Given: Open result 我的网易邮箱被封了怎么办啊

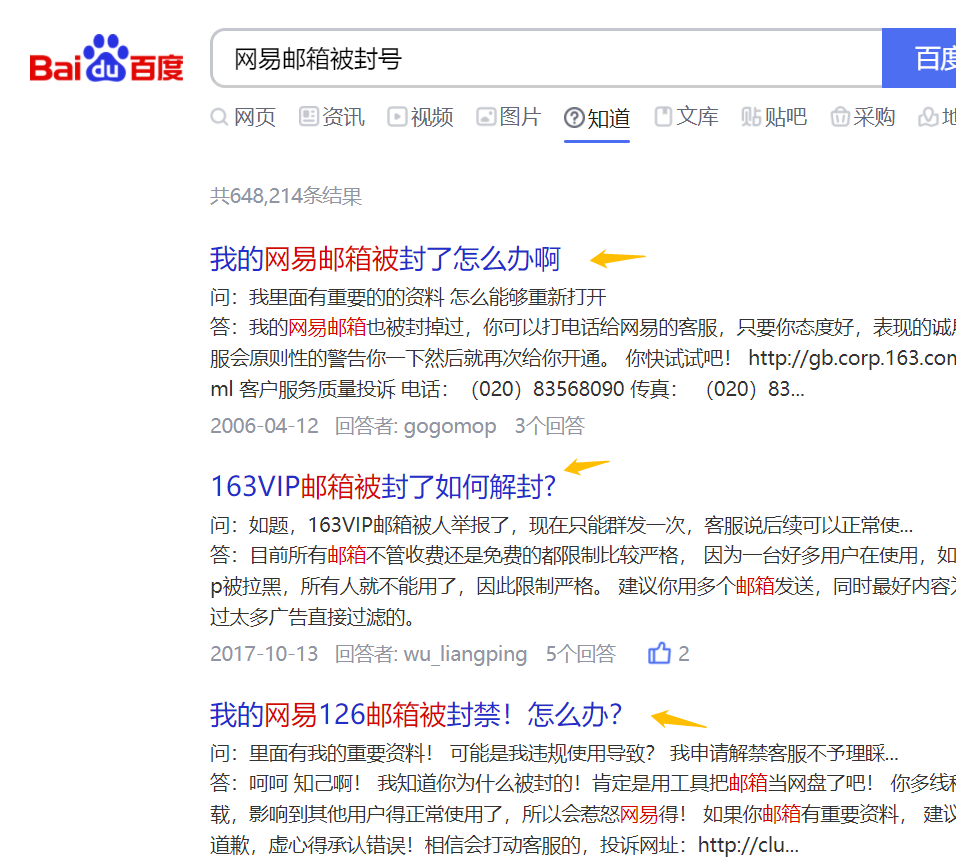Looking at the screenshot, I should 385,259.
